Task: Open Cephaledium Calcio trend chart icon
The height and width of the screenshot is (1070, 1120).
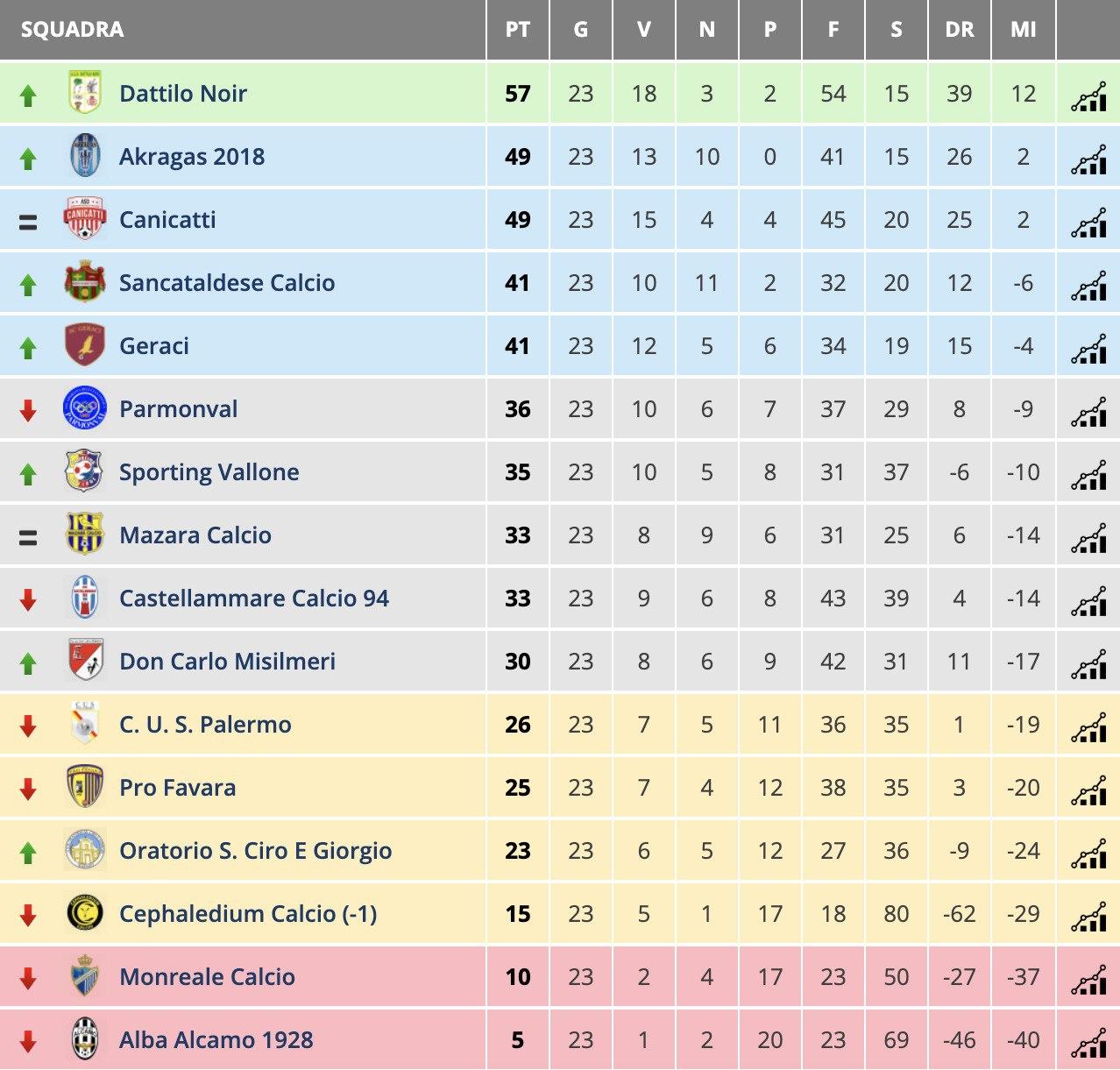Action: [1088, 916]
